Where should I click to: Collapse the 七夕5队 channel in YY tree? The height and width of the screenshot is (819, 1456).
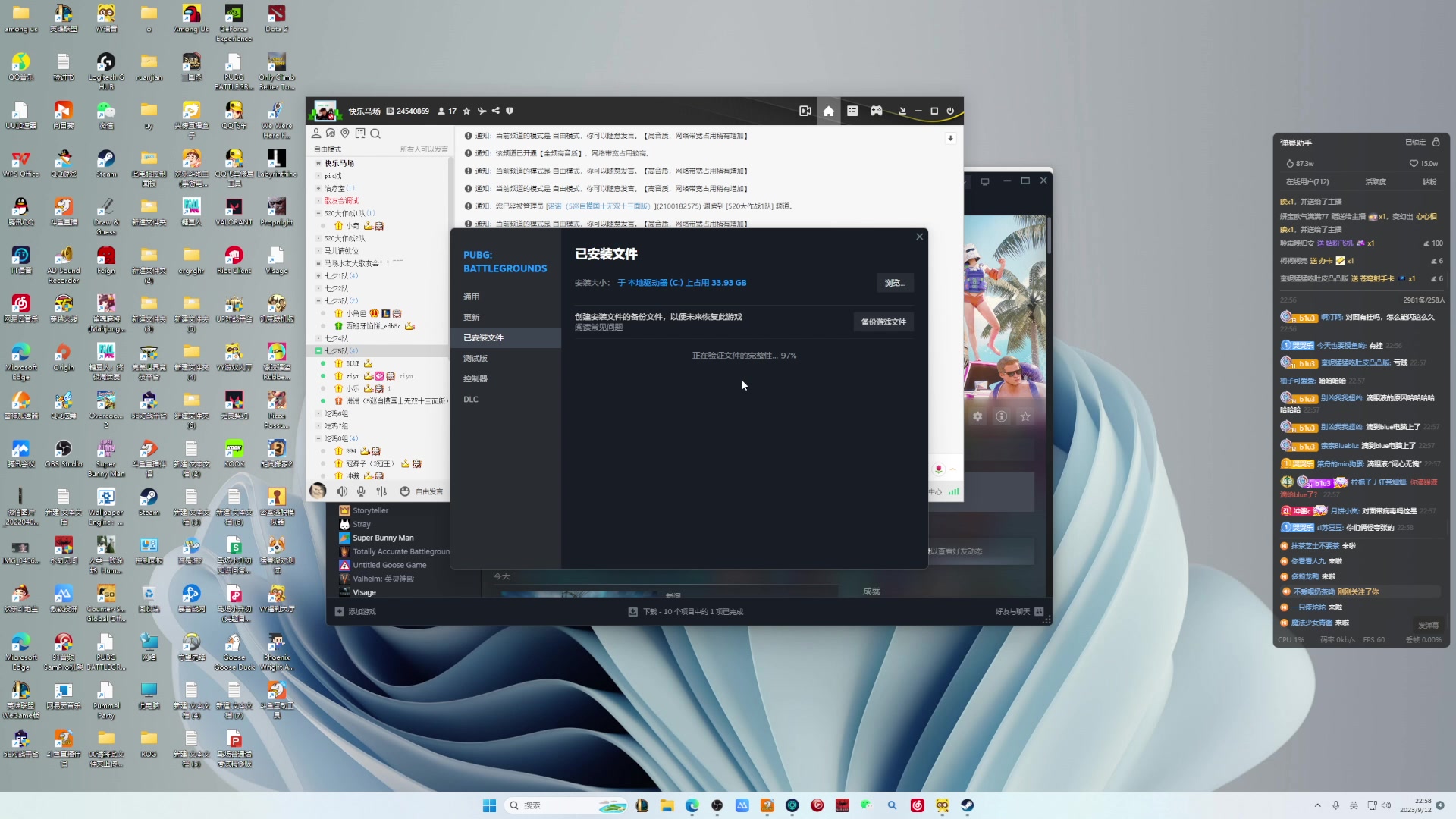pyautogui.click(x=318, y=350)
